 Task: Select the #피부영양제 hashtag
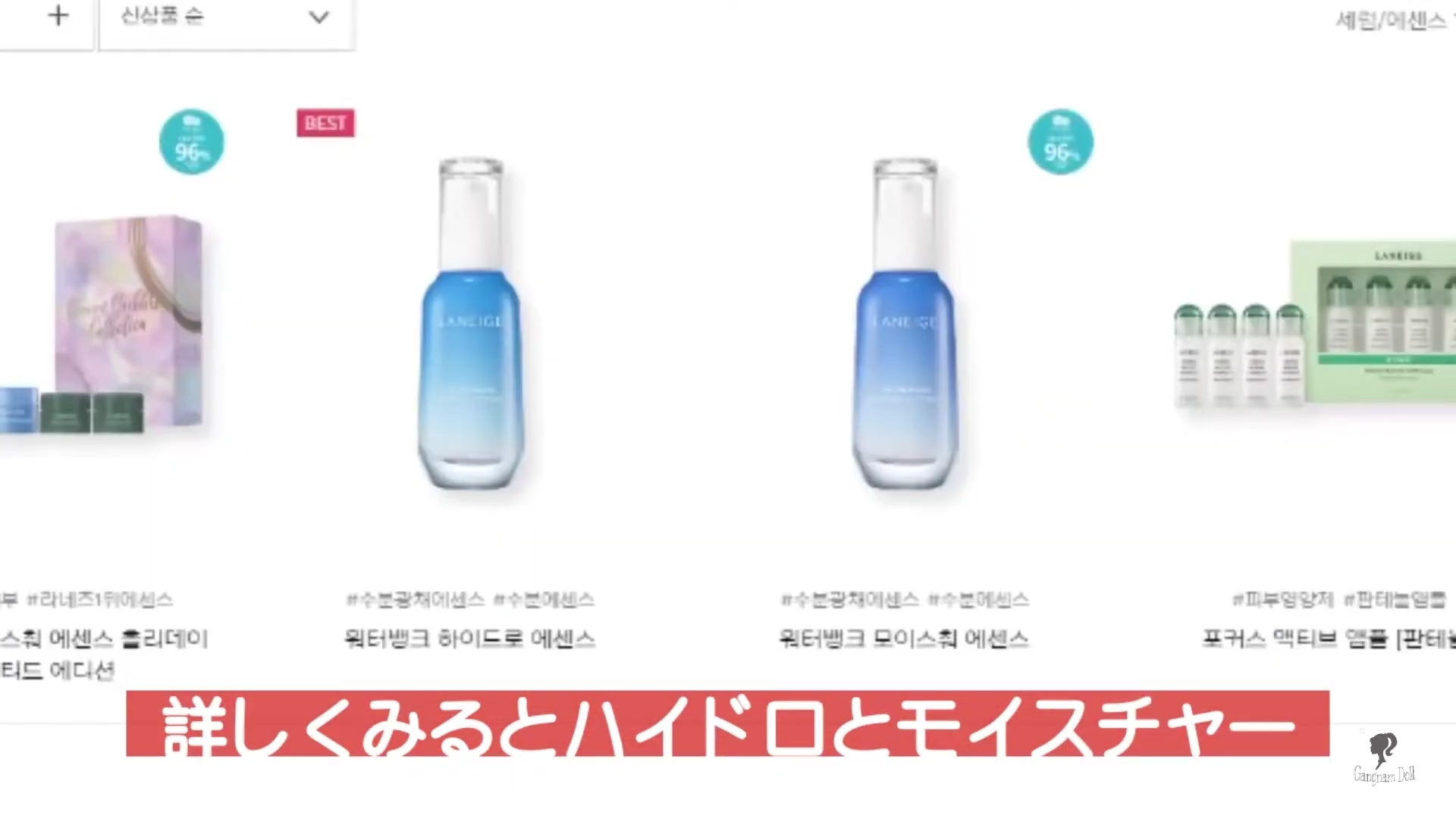[x=1283, y=600]
